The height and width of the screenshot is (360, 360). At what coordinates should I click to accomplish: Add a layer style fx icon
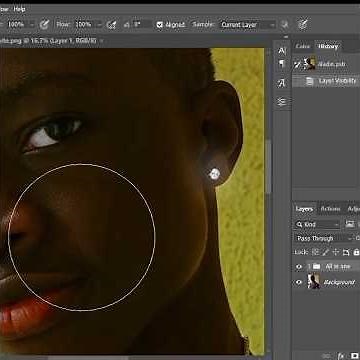[x=341, y=355]
